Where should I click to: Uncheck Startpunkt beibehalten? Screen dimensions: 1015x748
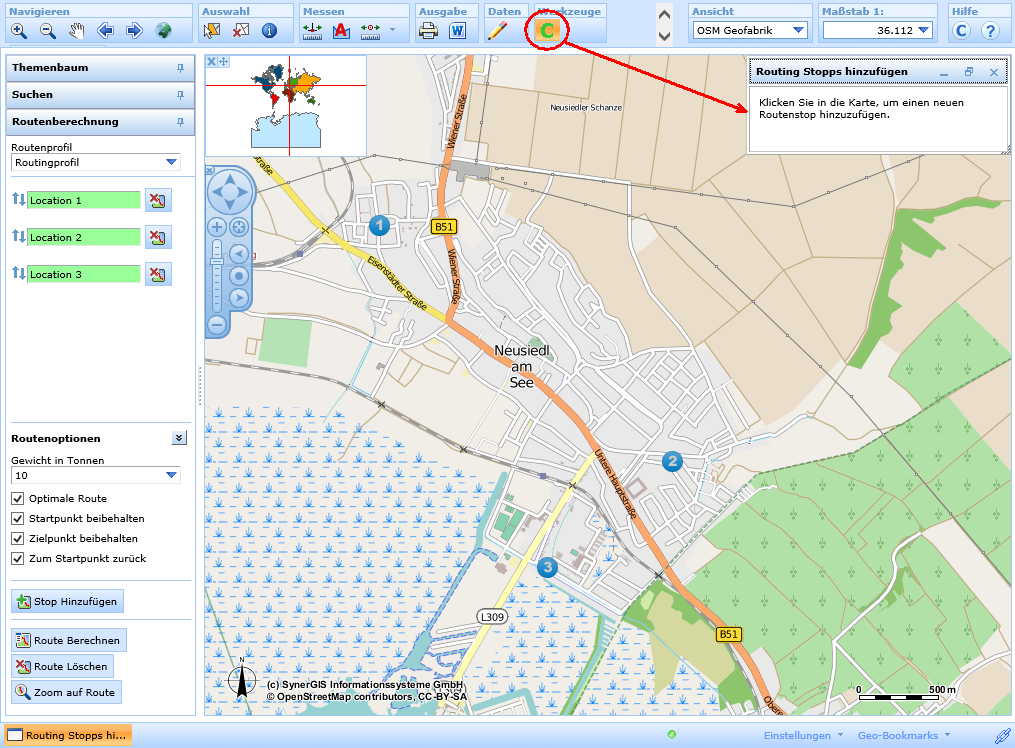(x=17, y=518)
